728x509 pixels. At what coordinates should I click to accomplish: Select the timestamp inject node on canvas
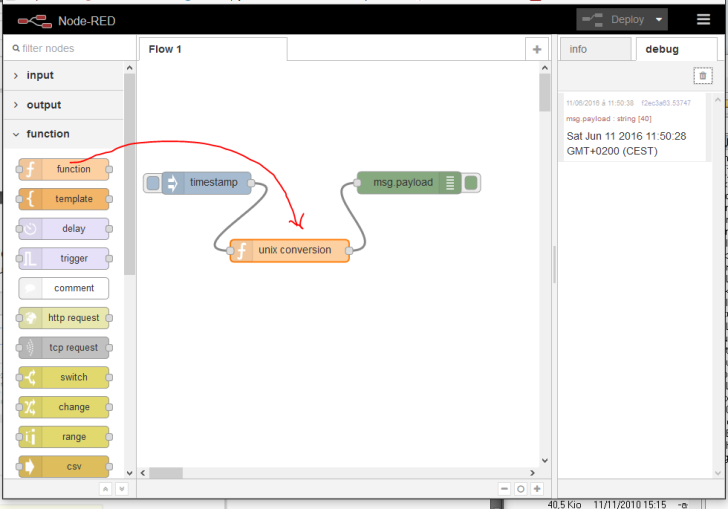[x=207, y=183]
